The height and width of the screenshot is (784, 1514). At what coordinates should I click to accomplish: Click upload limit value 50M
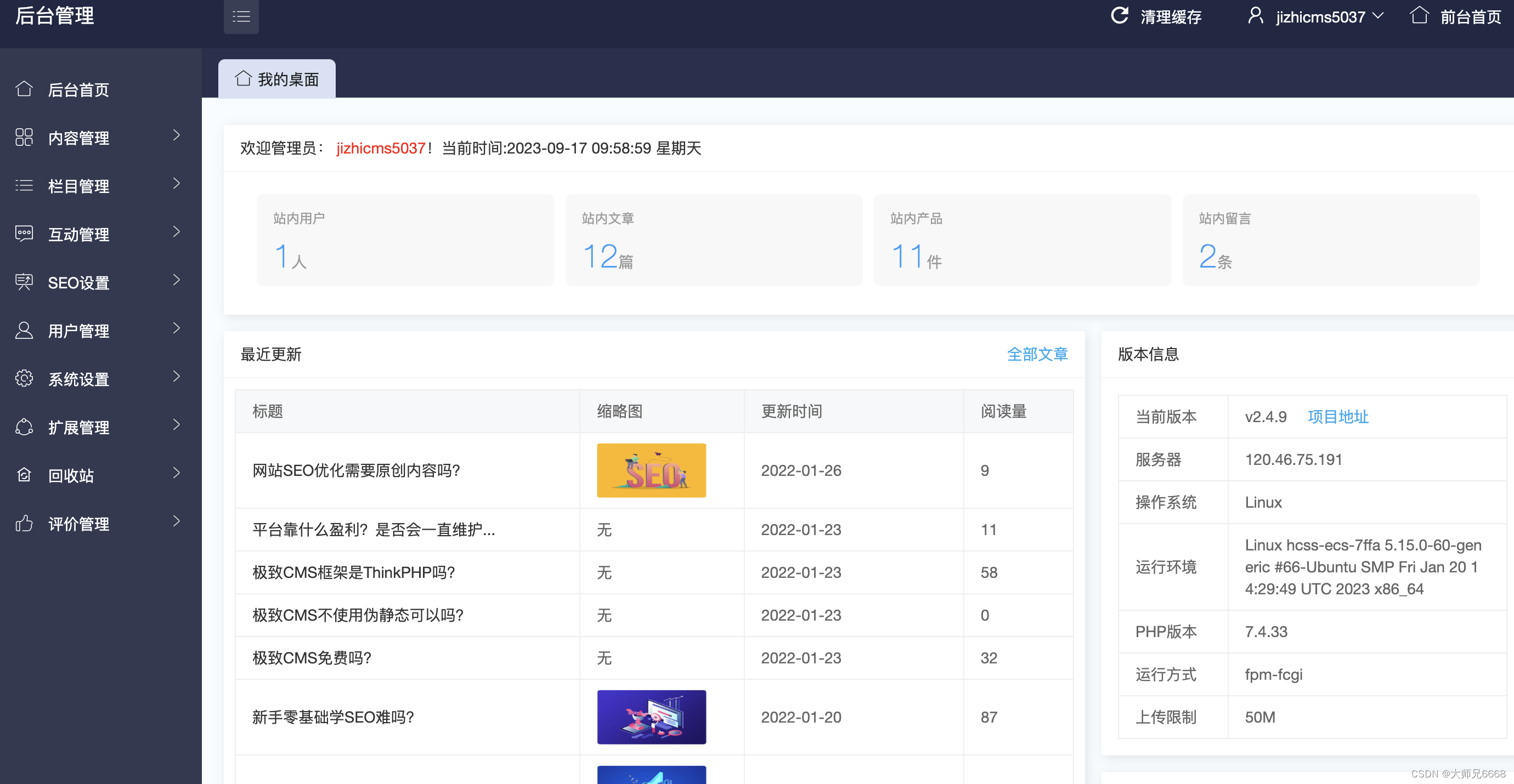[x=1260, y=718]
